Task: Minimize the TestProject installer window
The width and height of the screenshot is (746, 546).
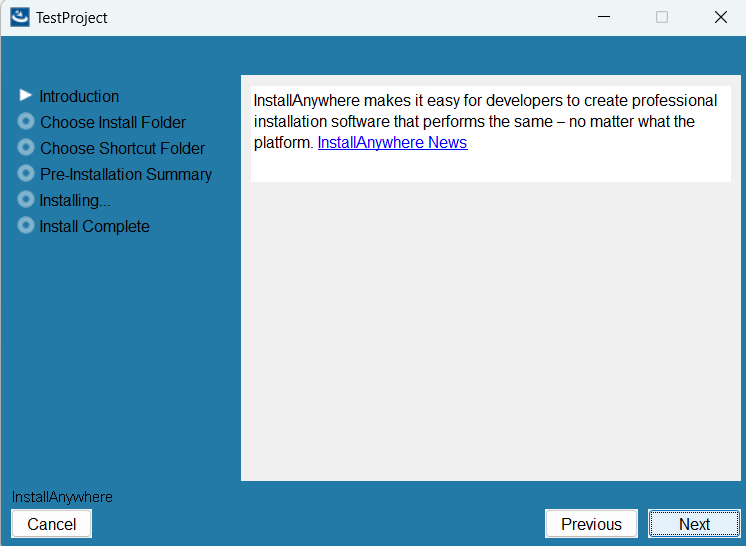Action: [603, 17]
